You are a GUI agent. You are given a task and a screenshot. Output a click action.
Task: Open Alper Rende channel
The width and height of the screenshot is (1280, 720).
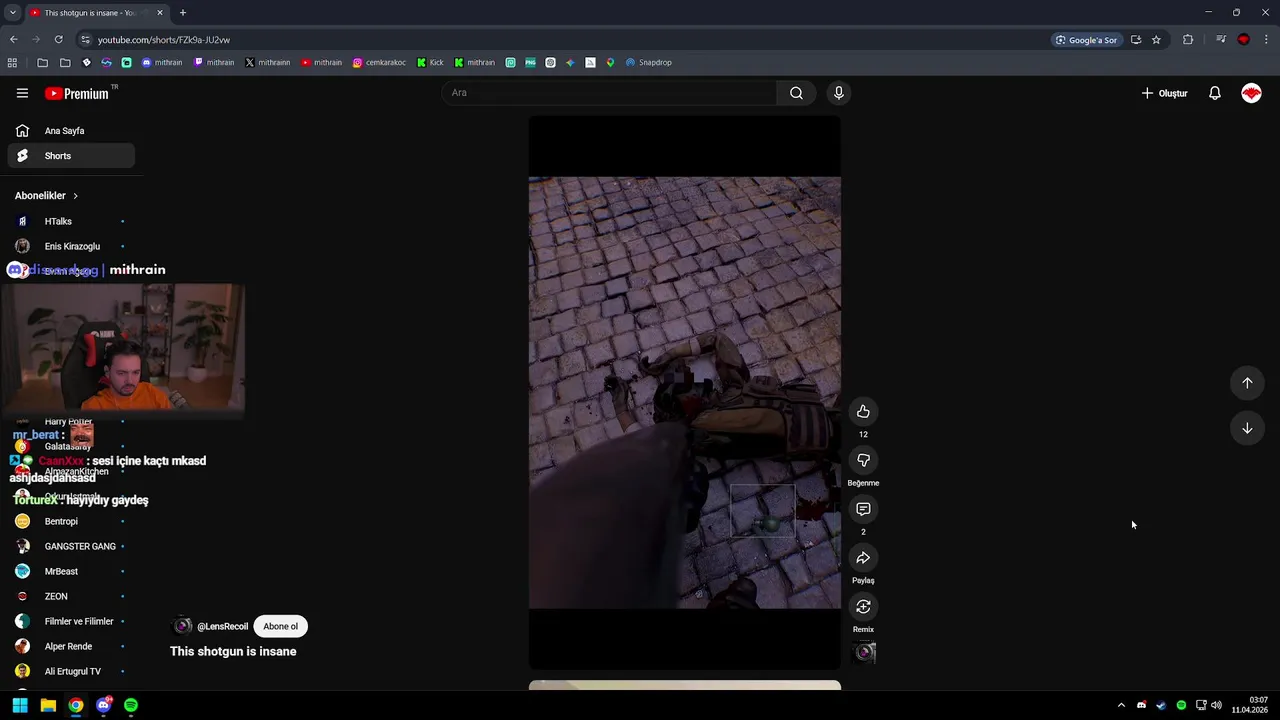pos(71,646)
